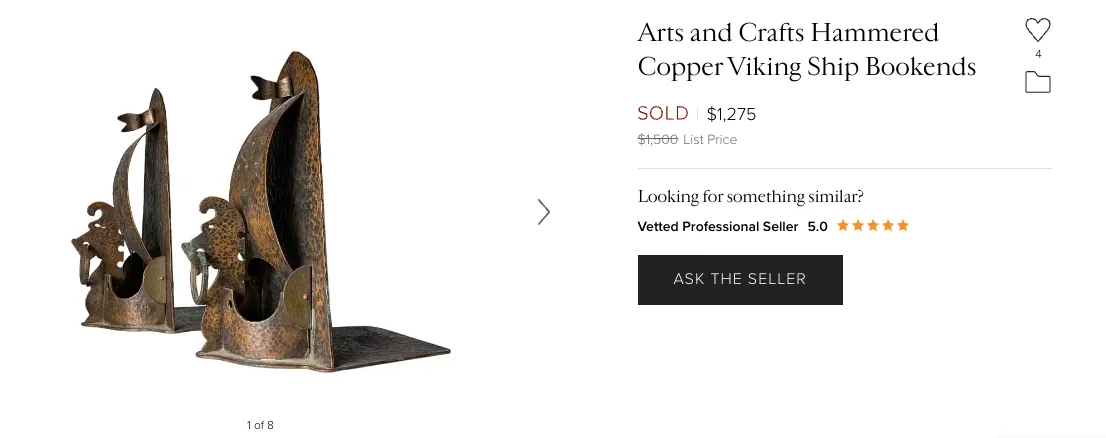Click the List Price label
This screenshot has width=1106, height=438.
pos(710,140)
